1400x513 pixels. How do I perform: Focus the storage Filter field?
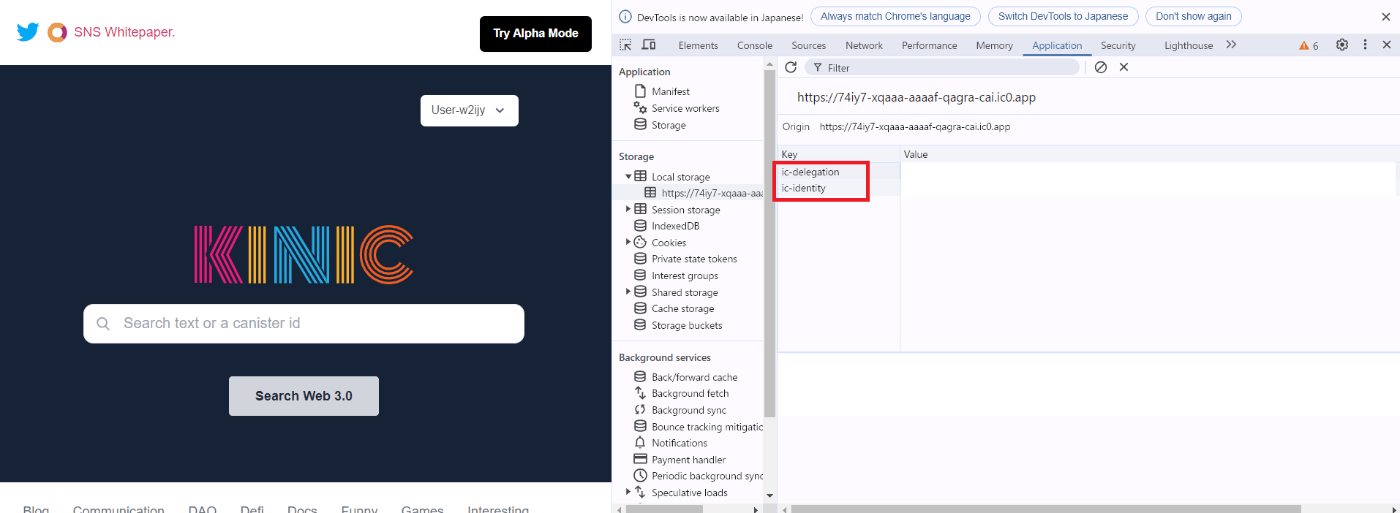(x=942, y=67)
